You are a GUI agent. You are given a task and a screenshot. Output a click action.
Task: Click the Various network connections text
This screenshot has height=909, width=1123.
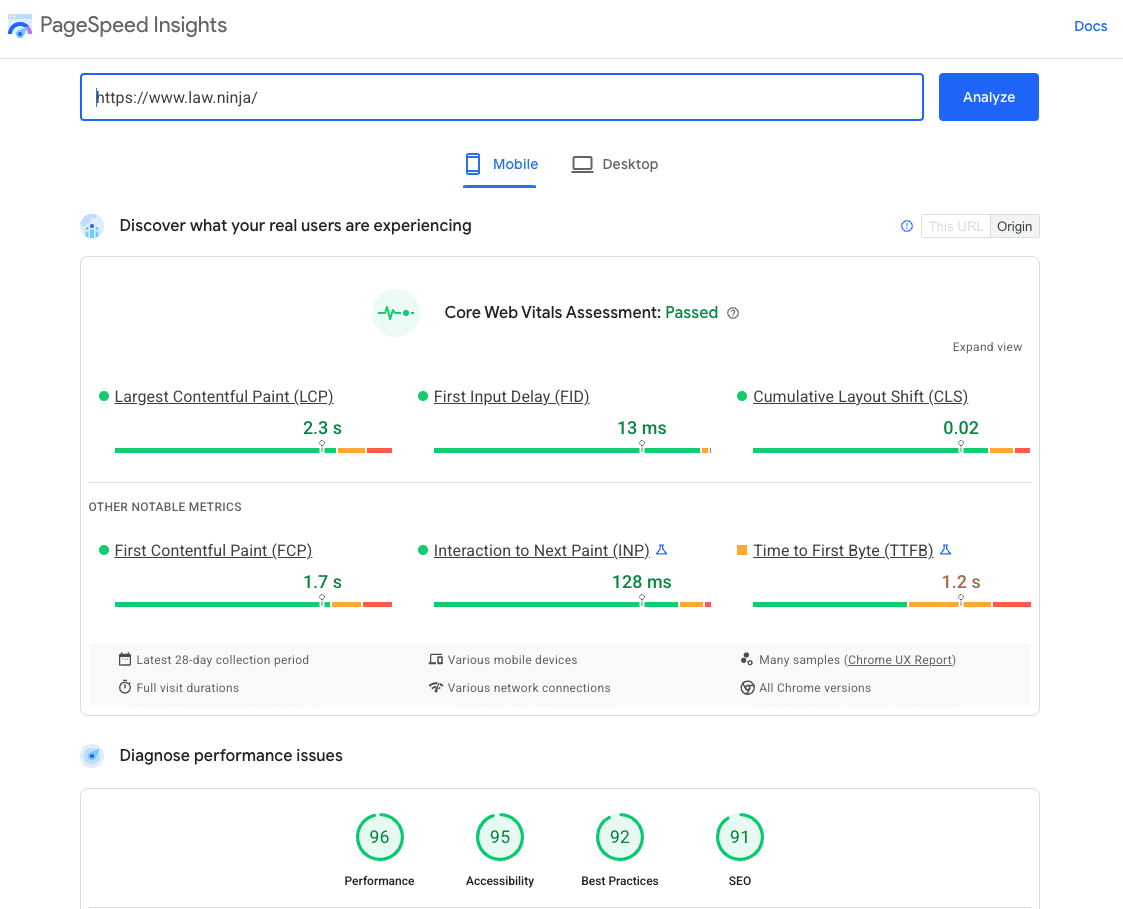529,688
